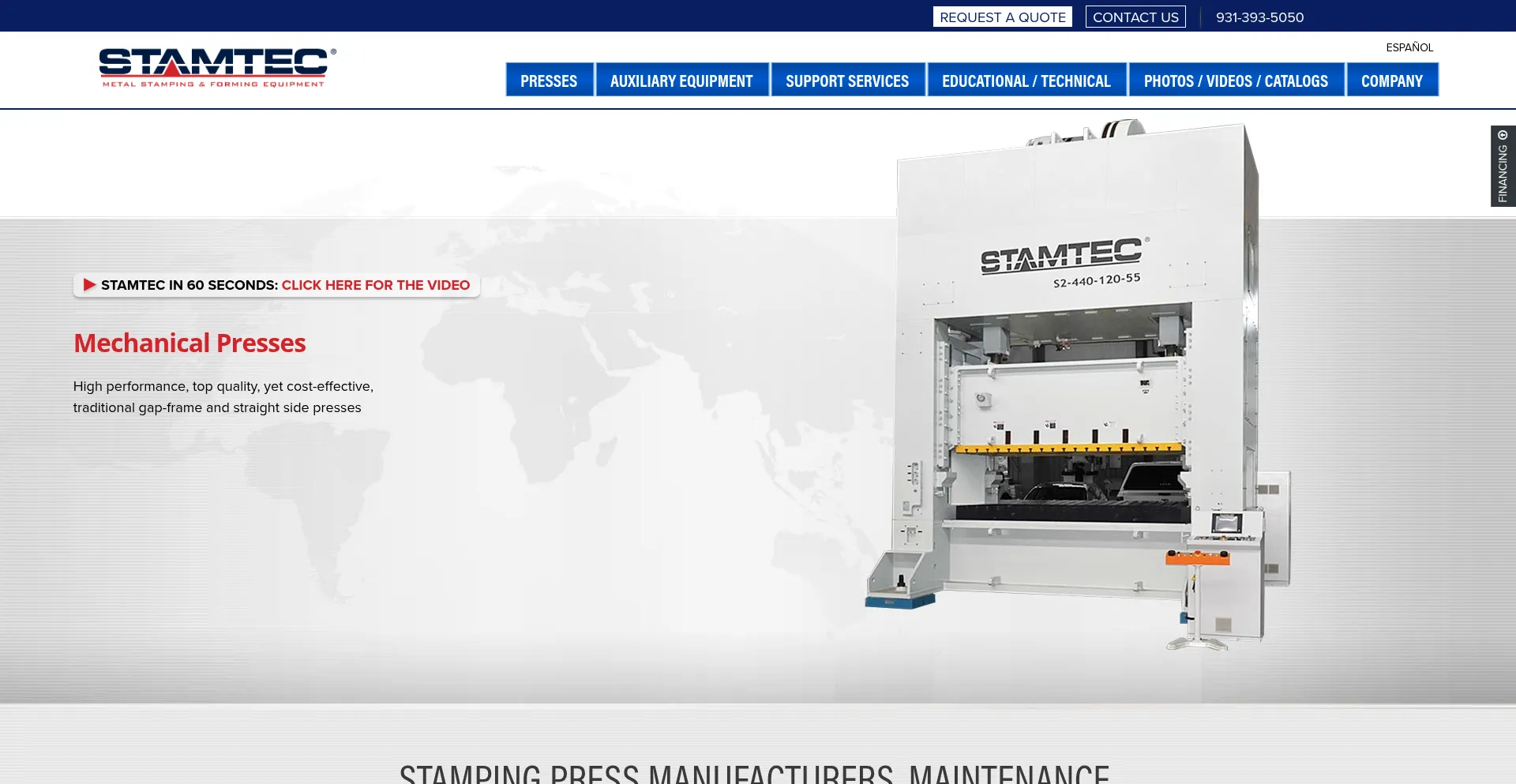The image size is (1516, 784).
Task: Click the Stamping Press Manufacturers heading
Action: pos(755,772)
